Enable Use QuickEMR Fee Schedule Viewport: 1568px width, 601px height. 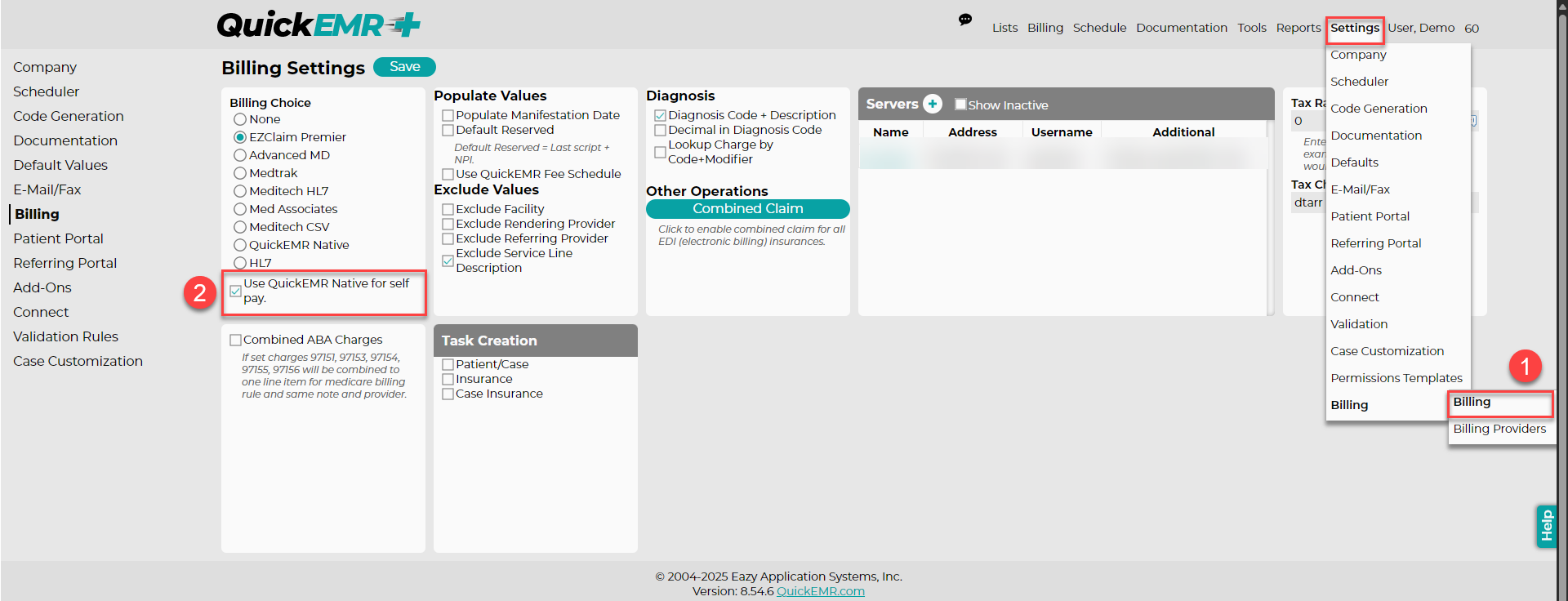(448, 175)
